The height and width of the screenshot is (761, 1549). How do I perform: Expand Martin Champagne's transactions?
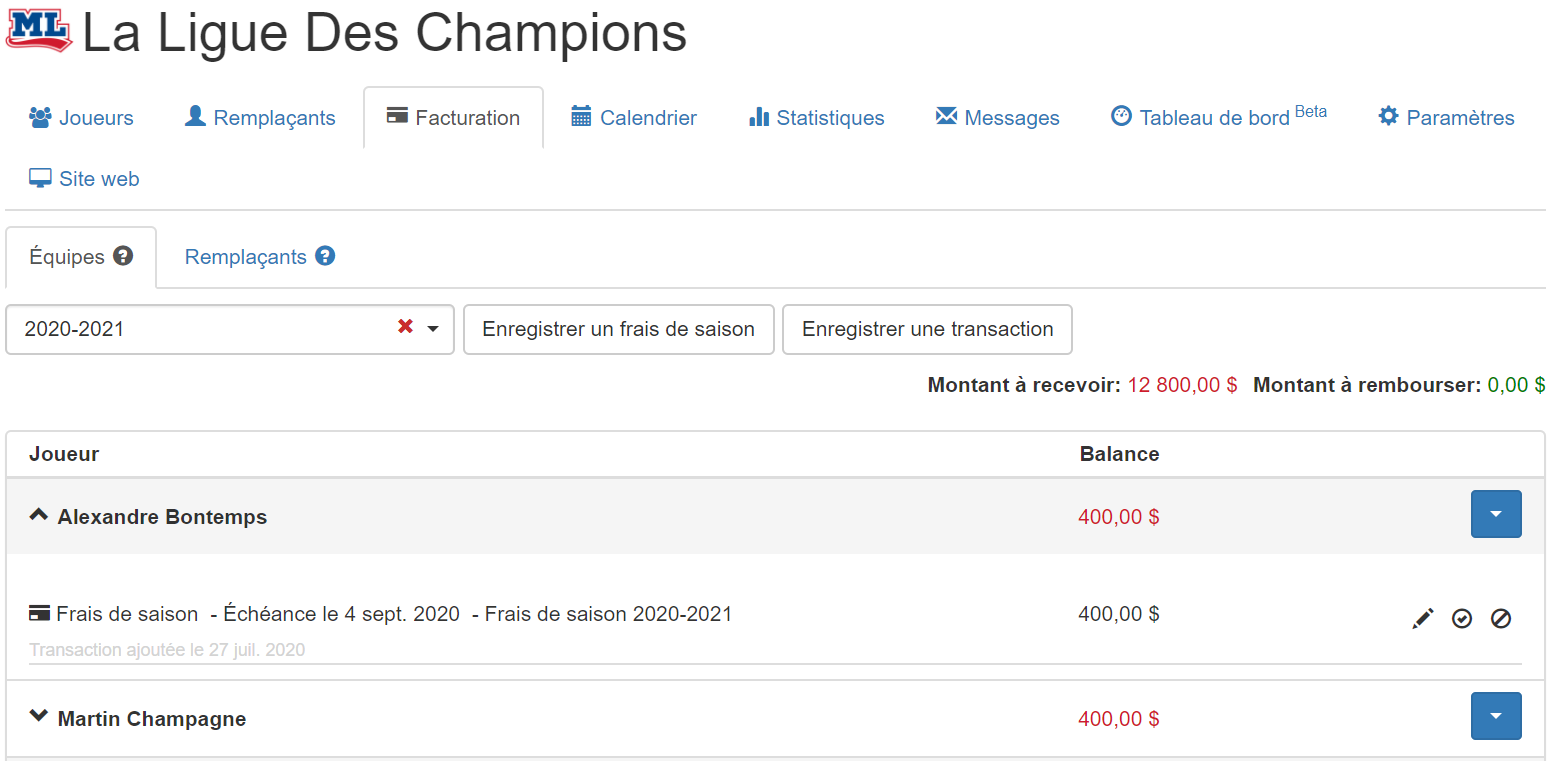click(x=39, y=717)
